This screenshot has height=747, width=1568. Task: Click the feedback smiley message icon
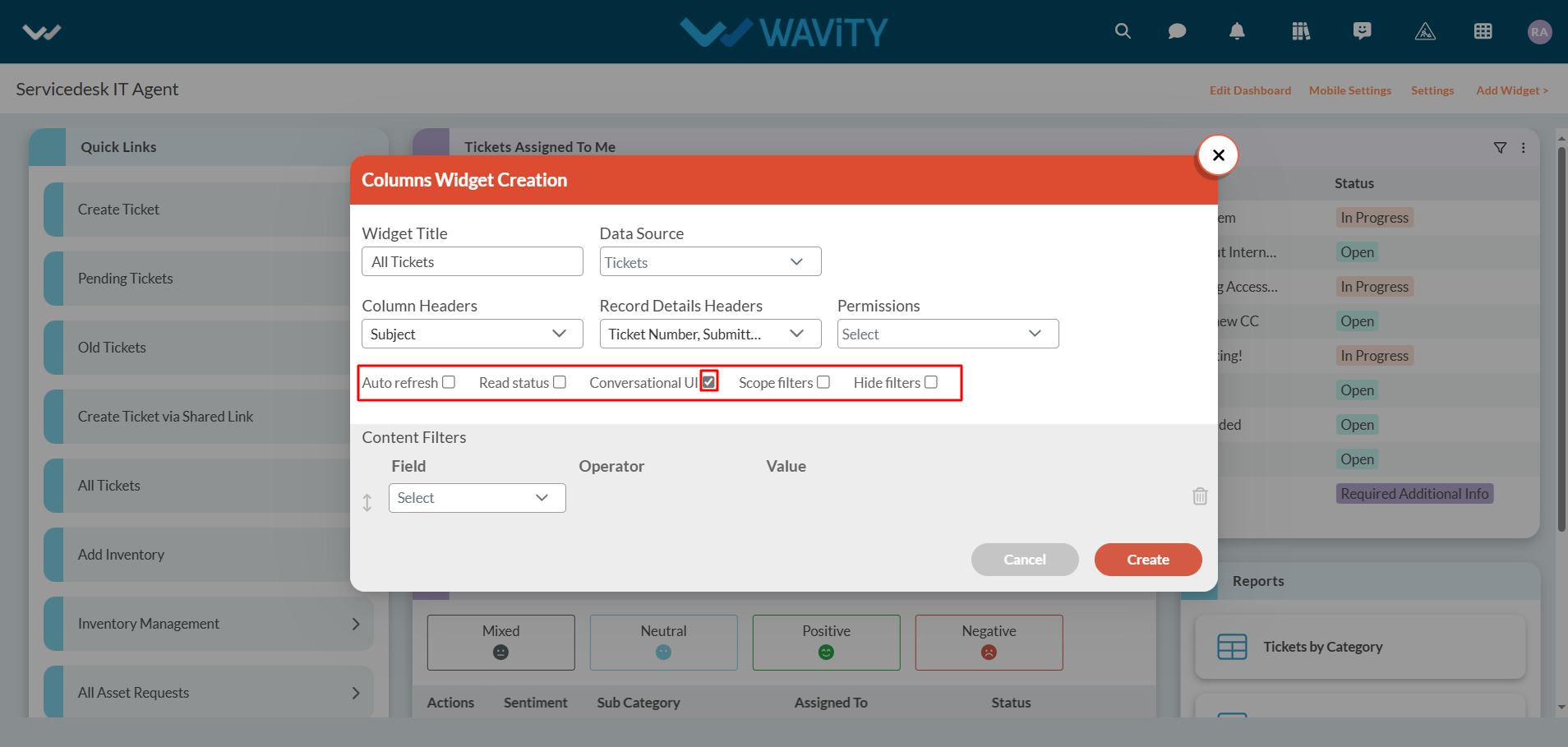(x=1363, y=31)
